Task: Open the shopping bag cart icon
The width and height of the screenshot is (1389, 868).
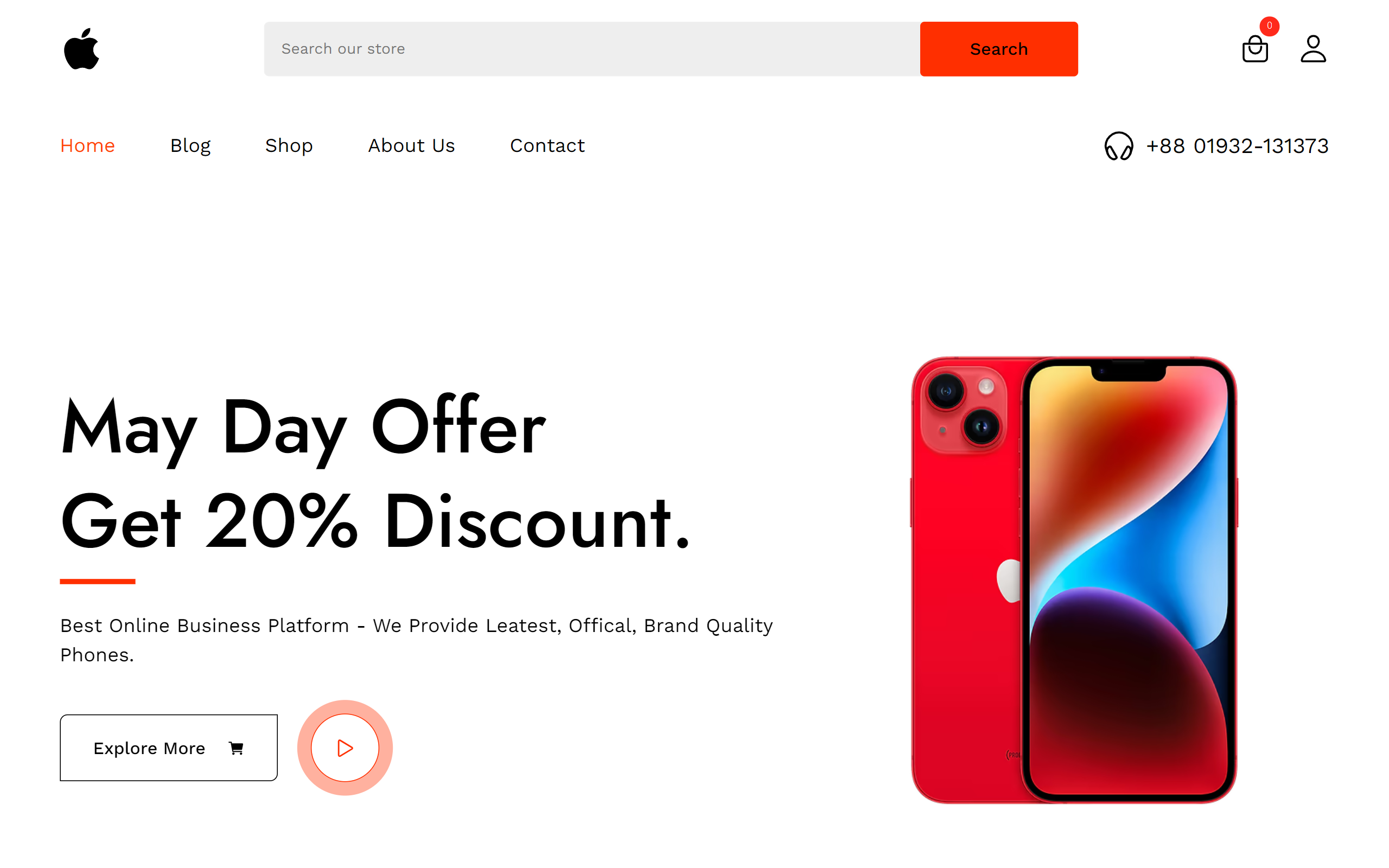Action: pyautogui.click(x=1254, y=49)
